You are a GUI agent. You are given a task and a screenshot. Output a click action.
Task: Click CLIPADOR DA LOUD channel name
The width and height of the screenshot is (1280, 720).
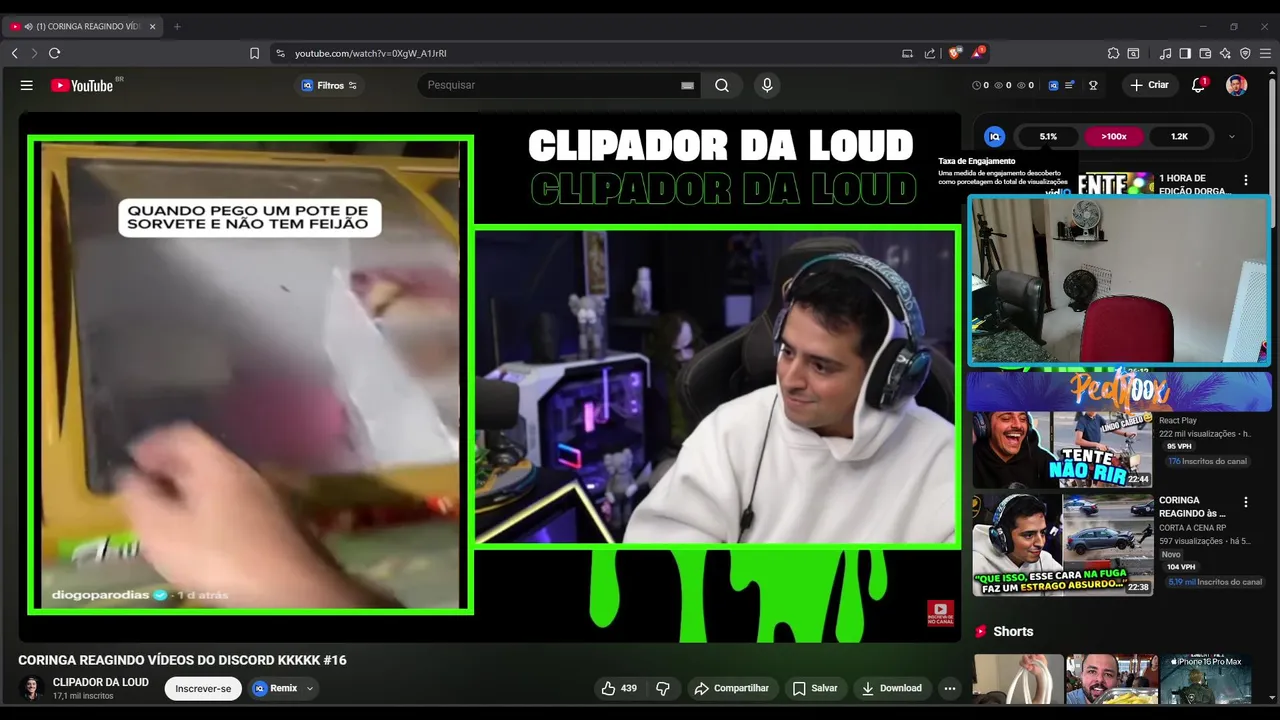tap(101, 682)
